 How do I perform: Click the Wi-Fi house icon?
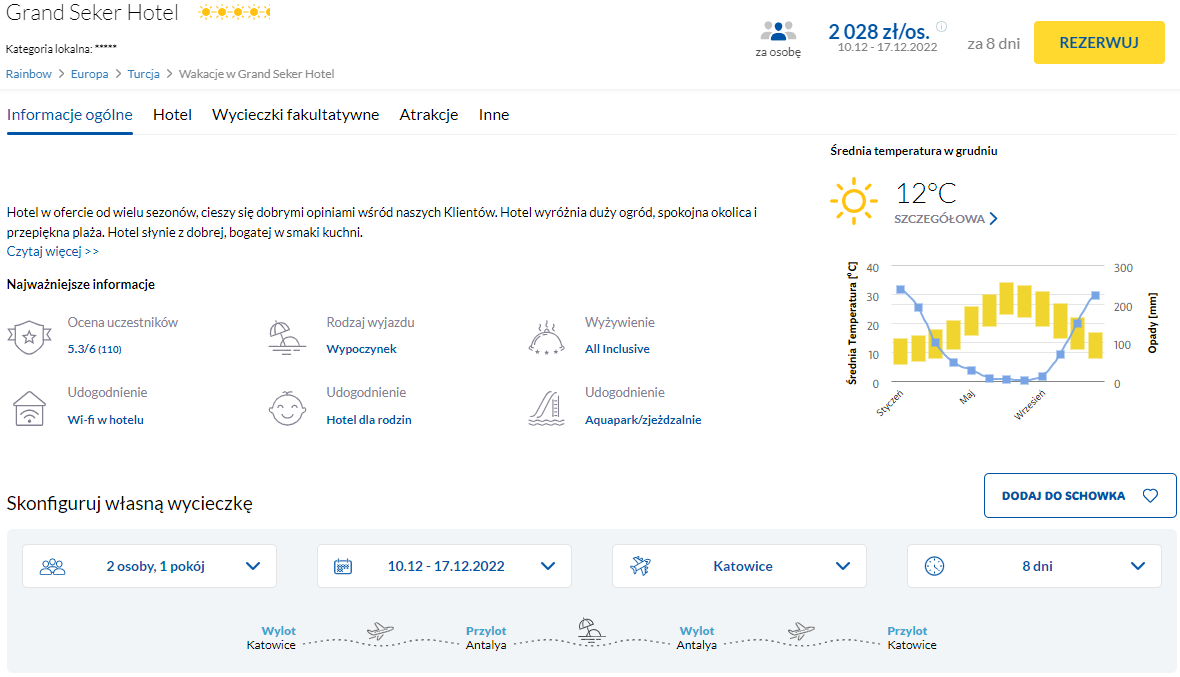coord(28,408)
